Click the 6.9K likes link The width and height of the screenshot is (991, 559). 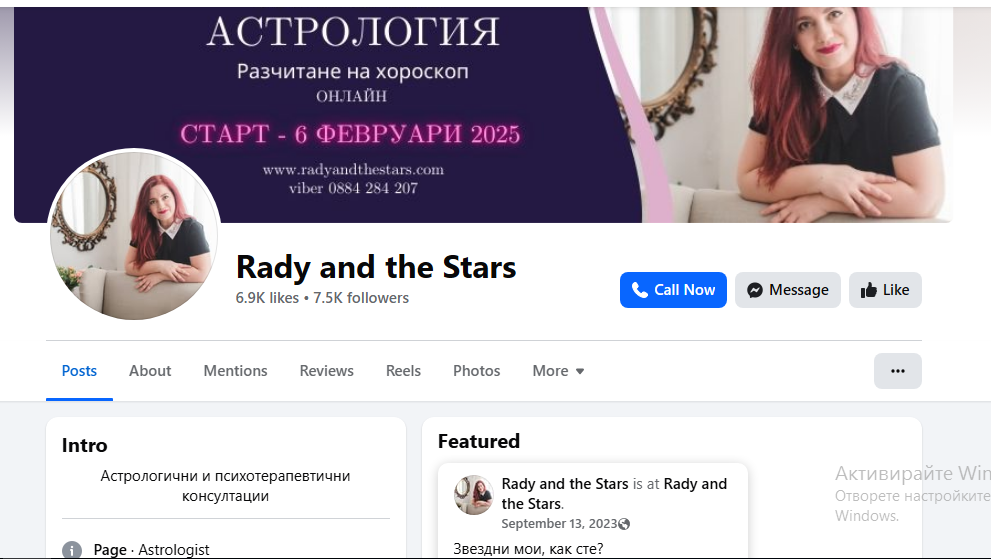coord(267,298)
